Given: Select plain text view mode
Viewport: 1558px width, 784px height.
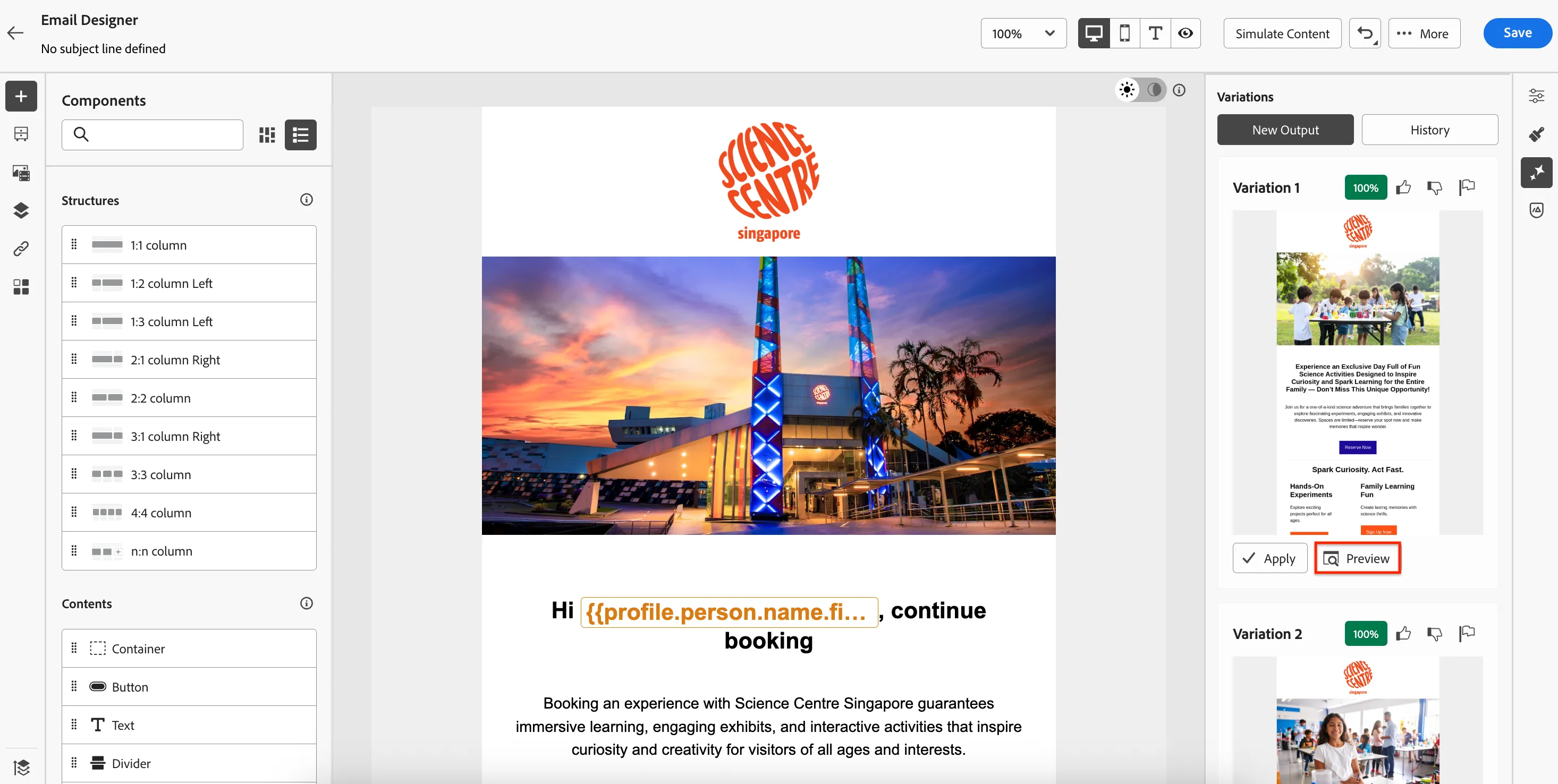Looking at the screenshot, I should 1155,33.
